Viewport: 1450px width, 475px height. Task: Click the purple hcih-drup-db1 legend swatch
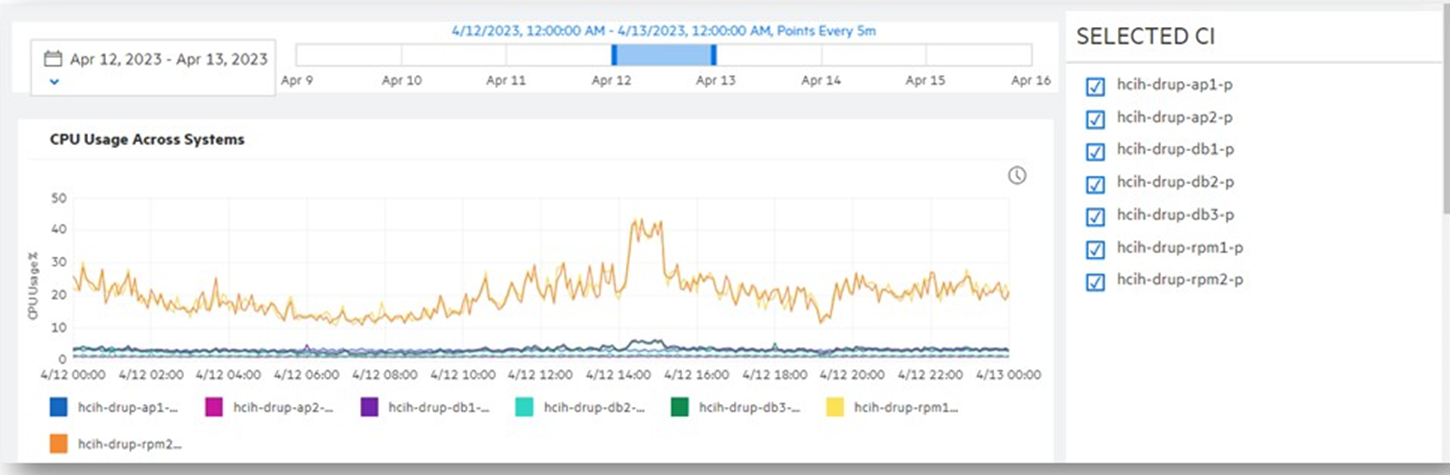[369, 407]
